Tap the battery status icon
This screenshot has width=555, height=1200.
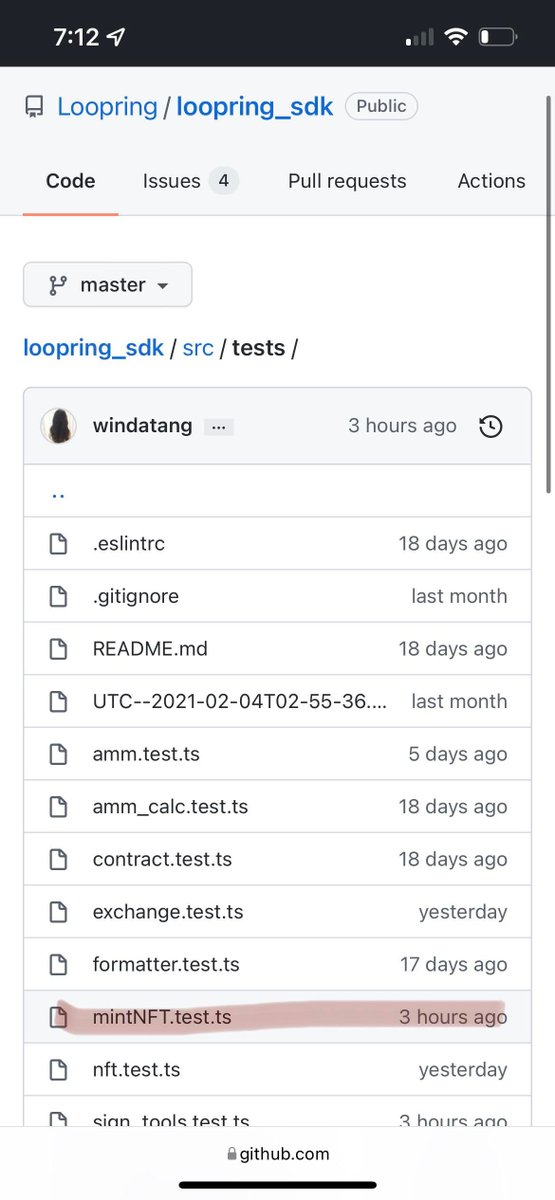[x=498, y=37]
